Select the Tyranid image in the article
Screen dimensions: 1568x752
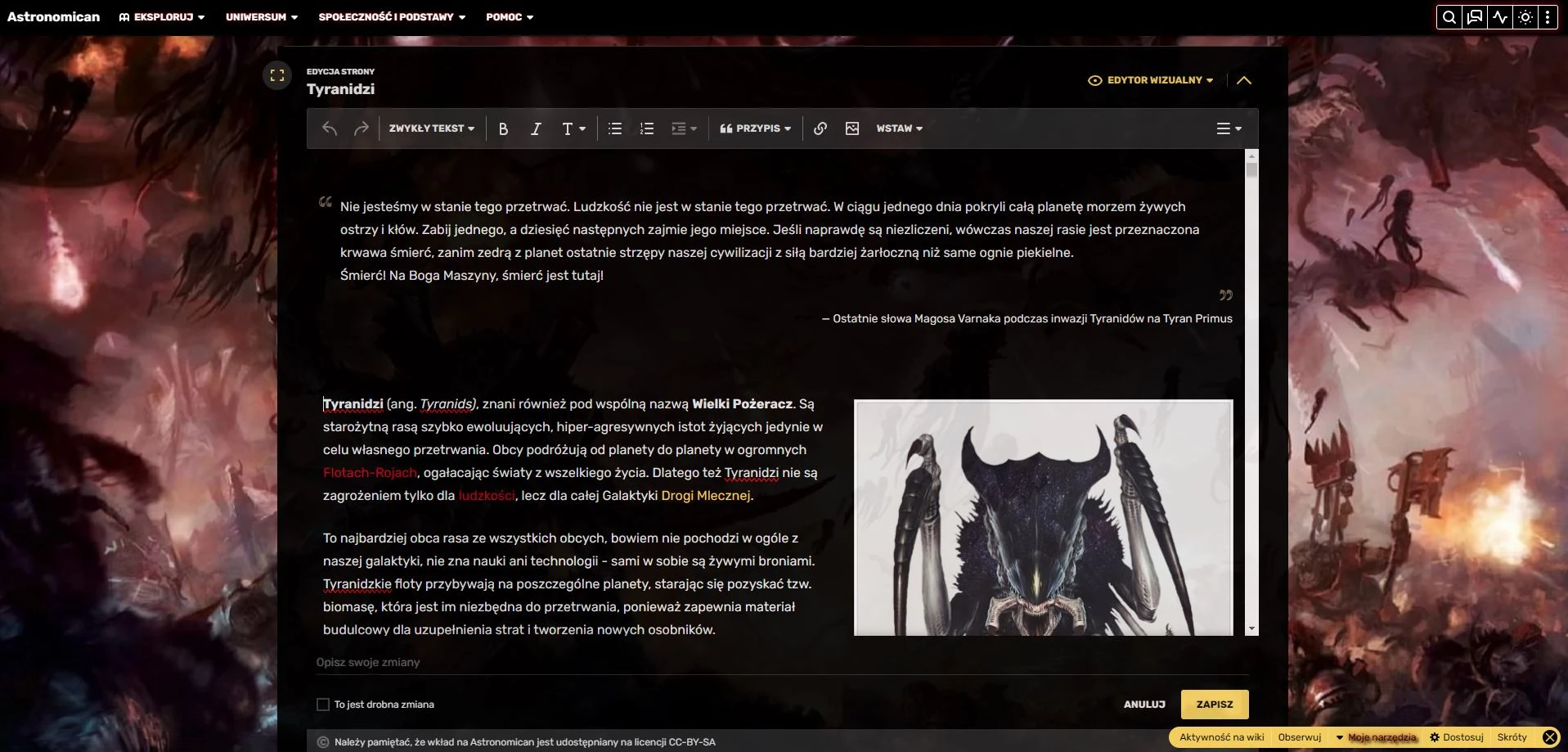1043,517
